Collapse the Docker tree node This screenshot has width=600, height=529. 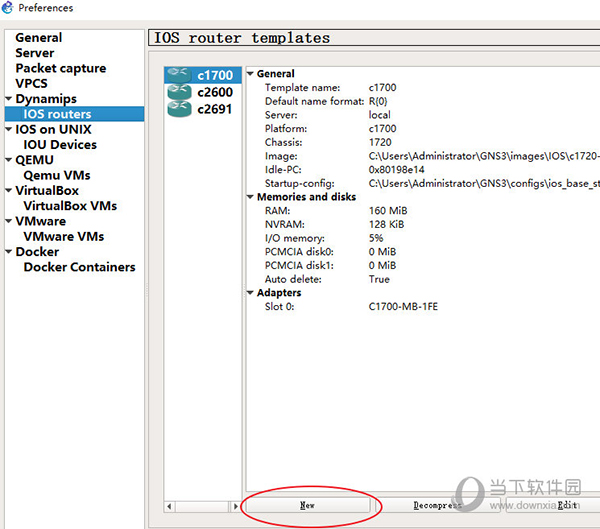point(8,252)
